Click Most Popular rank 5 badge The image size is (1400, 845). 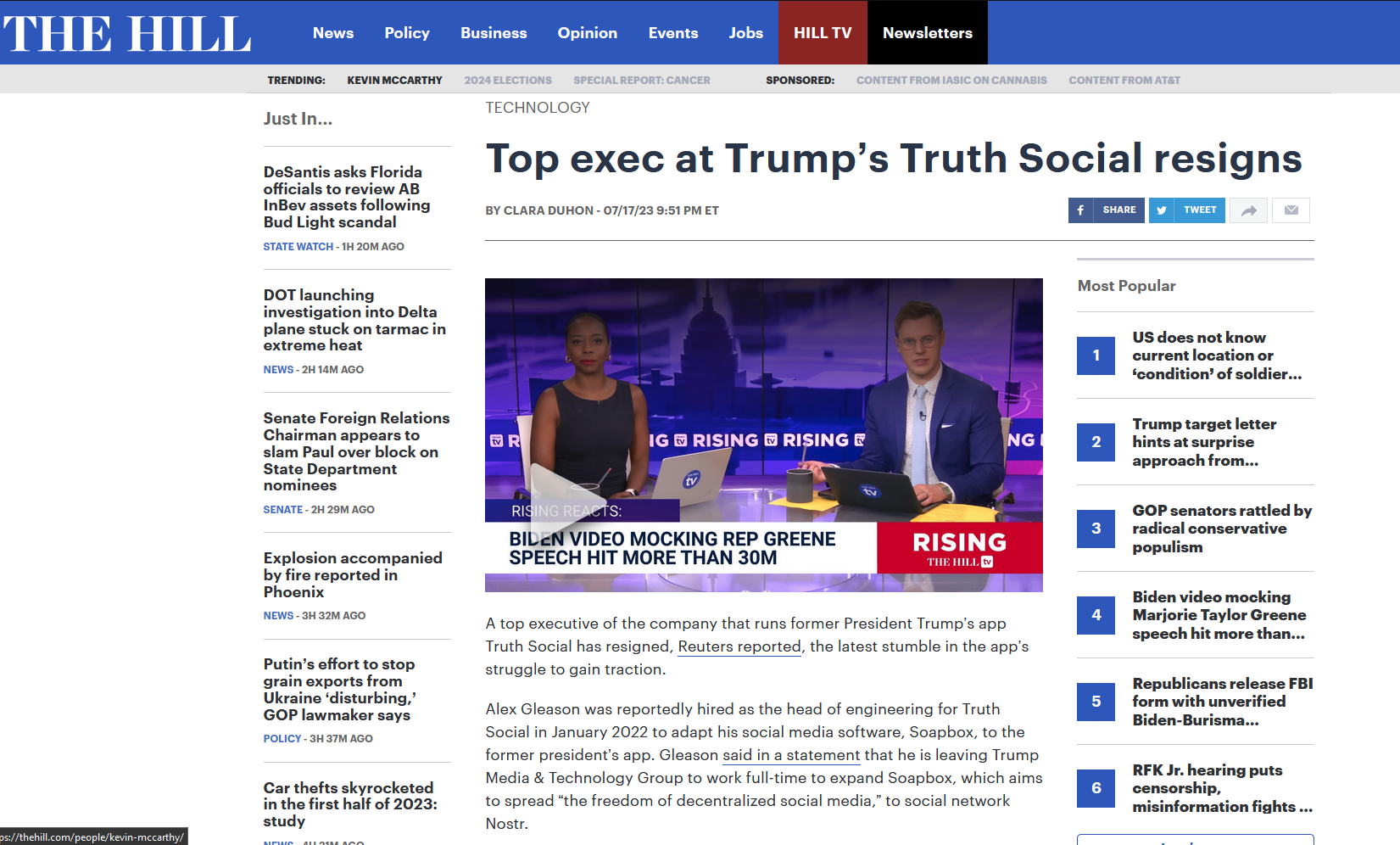[x=1096, y=702]
